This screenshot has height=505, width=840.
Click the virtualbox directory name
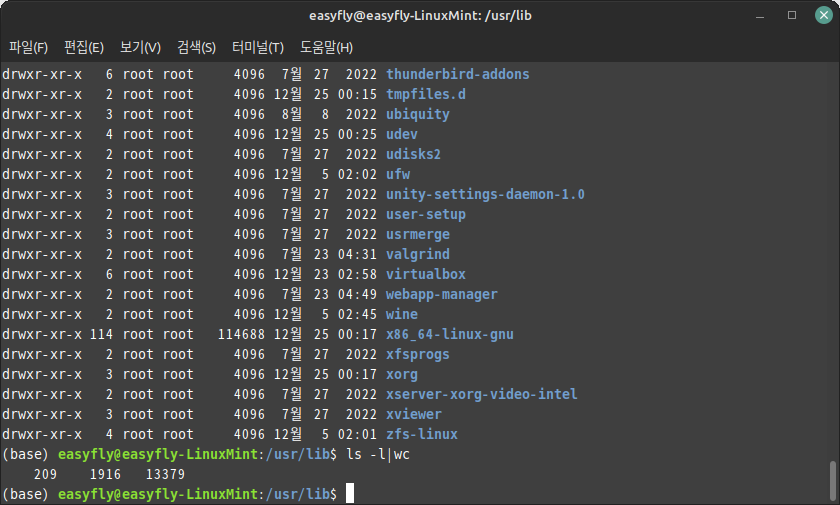click(426, 274)
